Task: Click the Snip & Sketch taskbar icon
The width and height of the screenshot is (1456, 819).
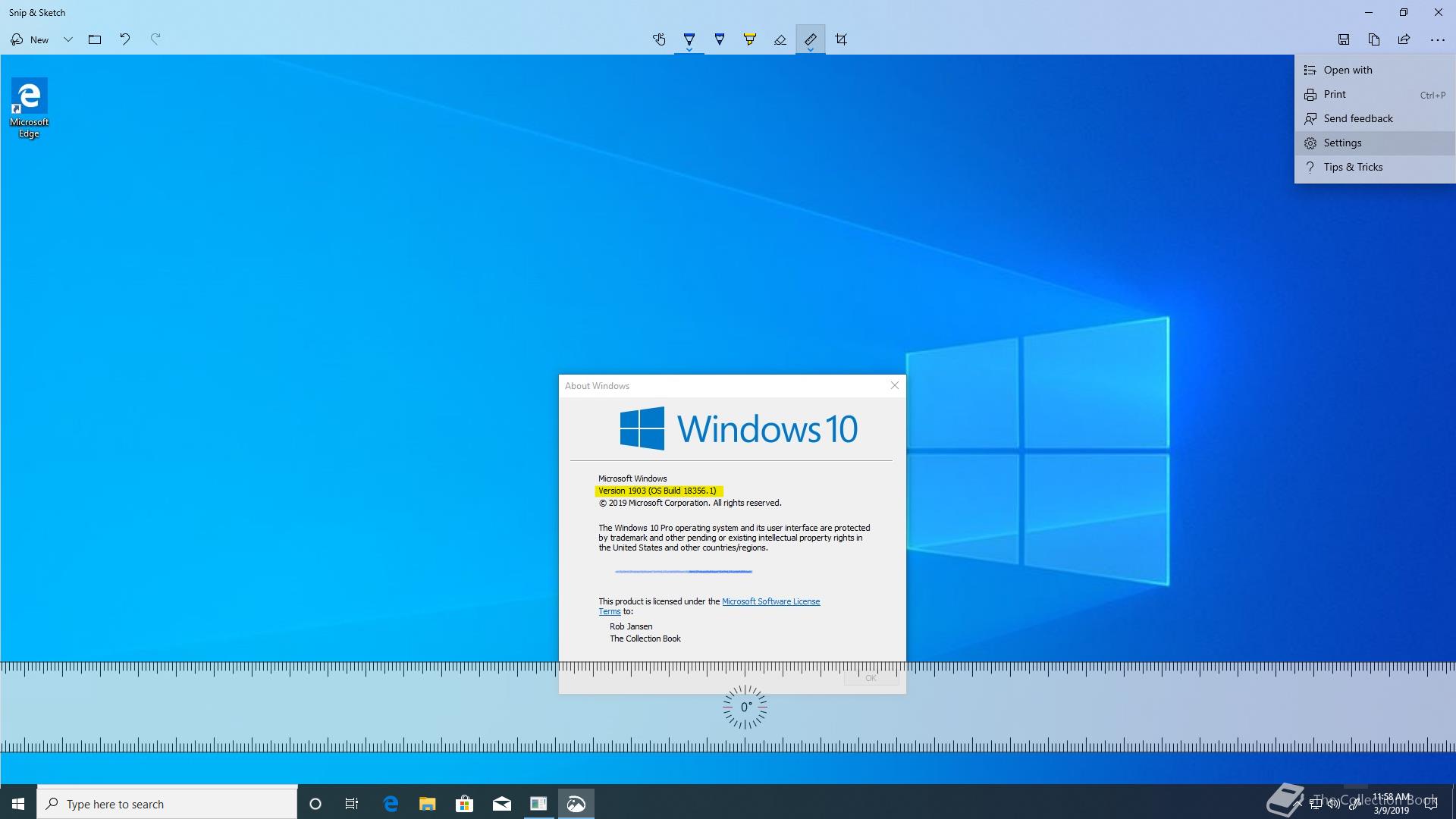Action: 576,804
